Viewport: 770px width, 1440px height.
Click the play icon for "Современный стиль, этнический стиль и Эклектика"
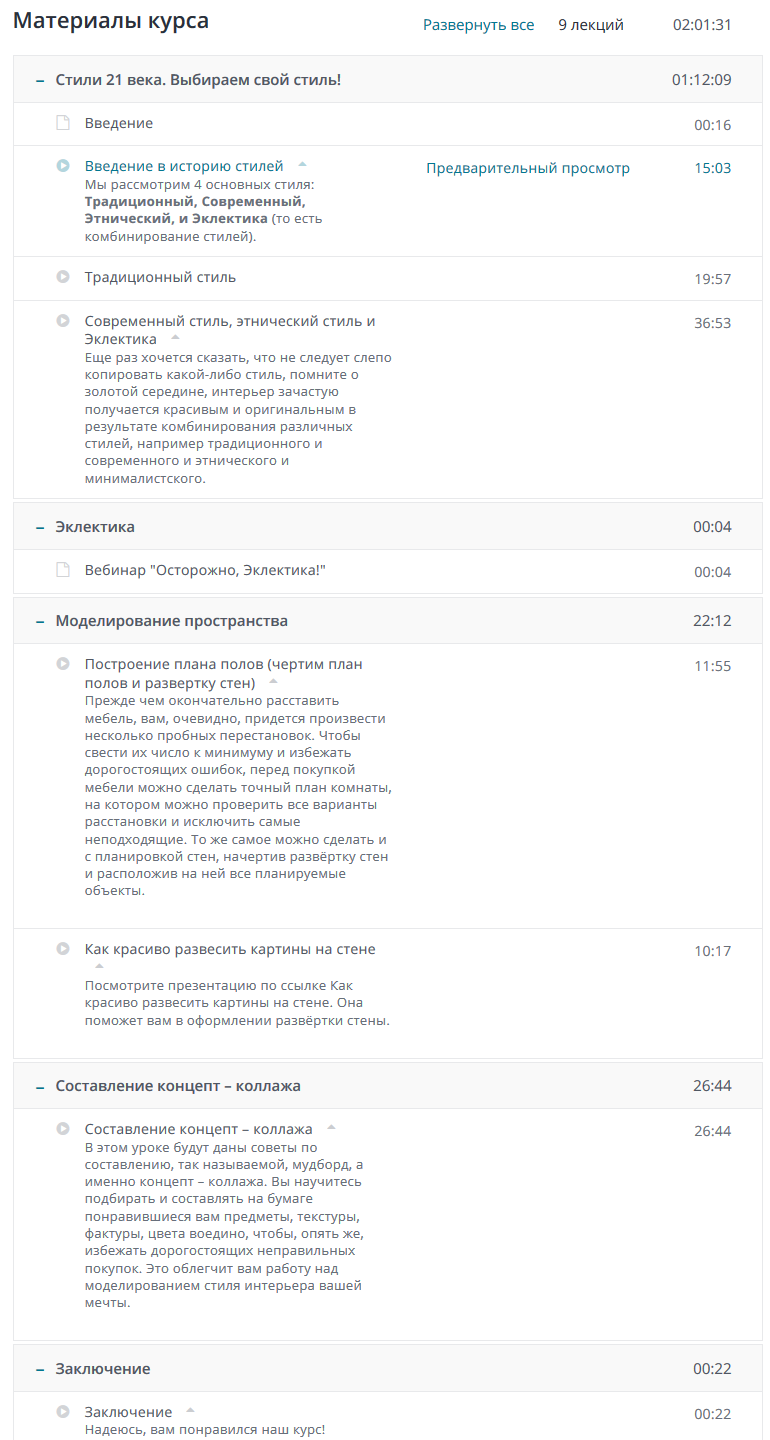pyautogui.click(x=62, y=322)
